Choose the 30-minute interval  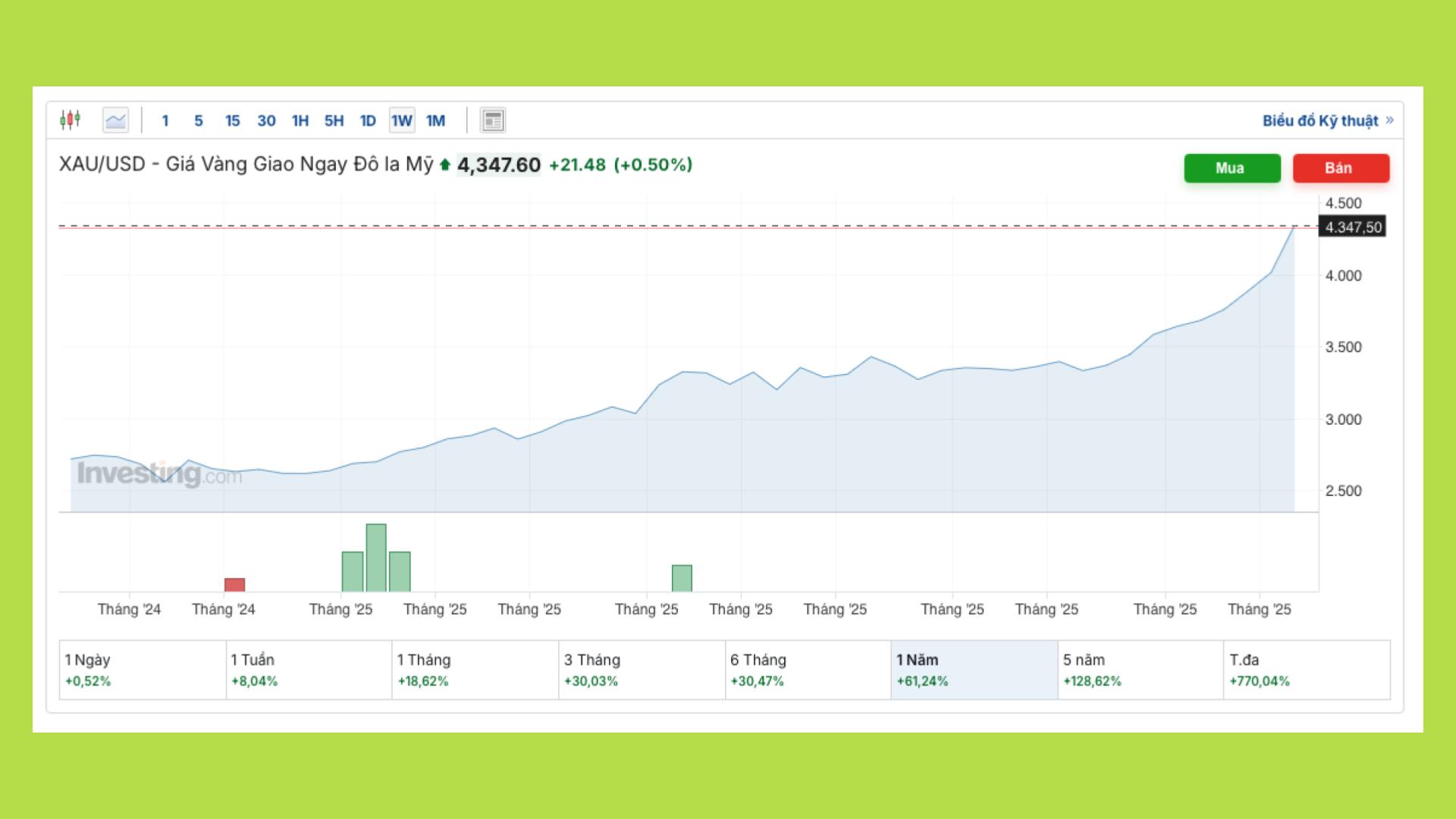[x=266, y=121]
